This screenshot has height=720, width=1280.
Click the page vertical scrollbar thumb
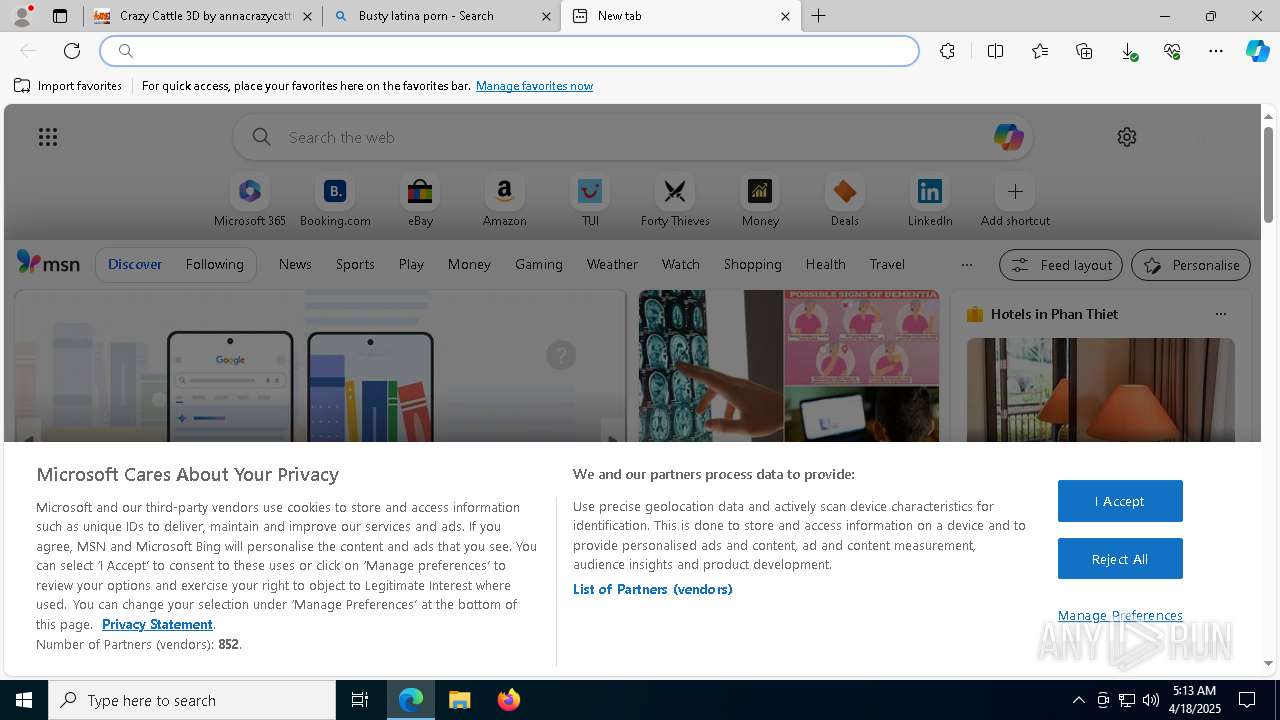1268,174
